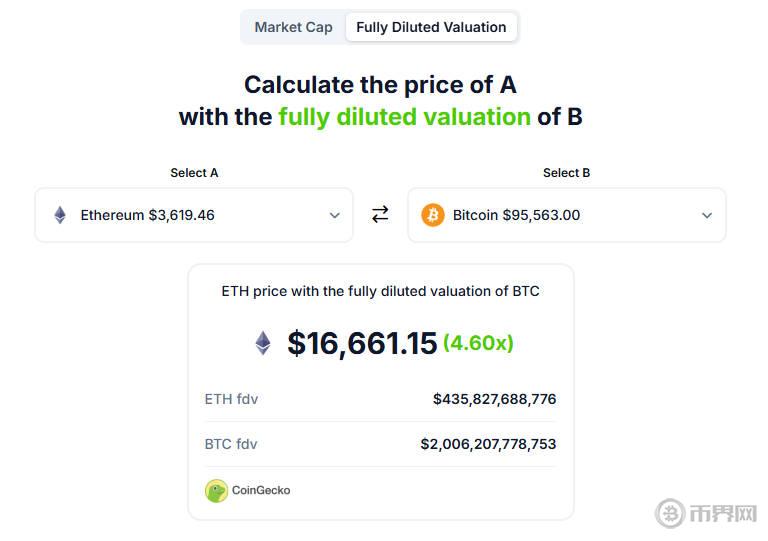This screenshot has width=768, height=541.
Task: Click the BTC fdv value $2,006,207,778,753
Action: (488, 444)
